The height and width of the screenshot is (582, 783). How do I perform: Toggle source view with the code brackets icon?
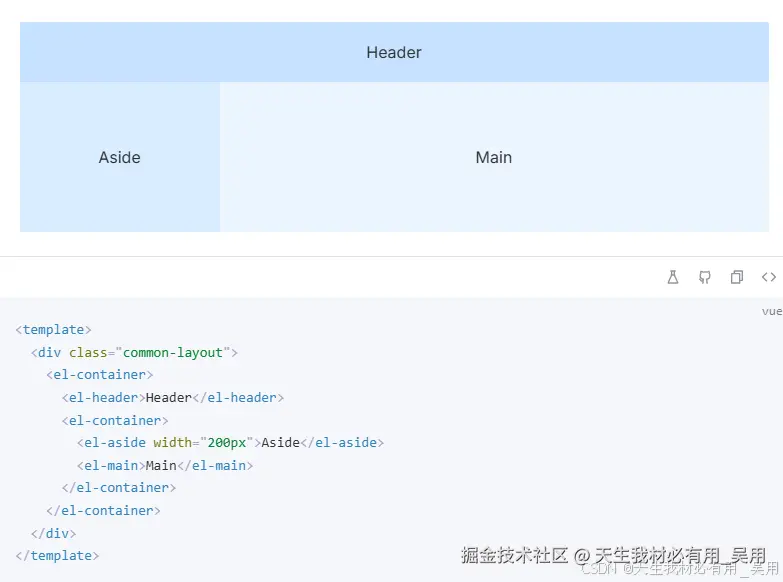click(x=769, y=277)
